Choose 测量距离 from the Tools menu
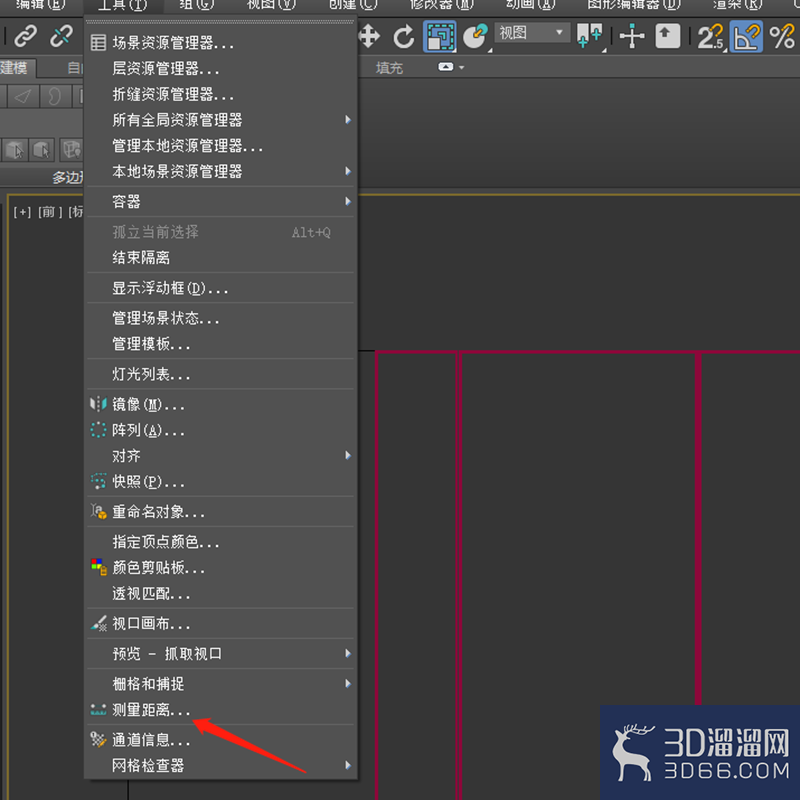Image resolution: width=800 pixels, height=800 pixels. coord(220,710)
